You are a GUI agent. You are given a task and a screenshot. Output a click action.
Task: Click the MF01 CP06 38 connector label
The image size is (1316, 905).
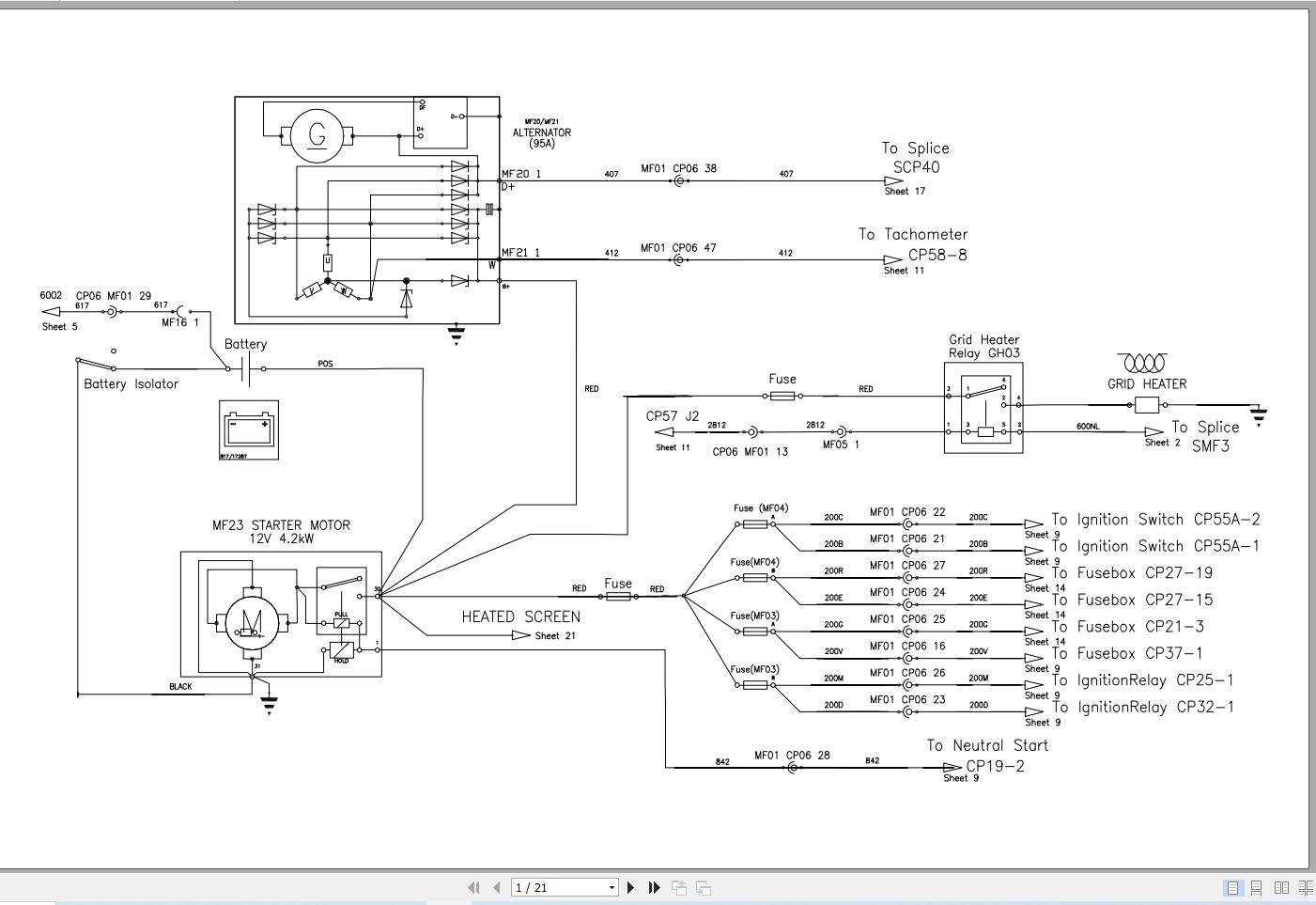[678, 169]
